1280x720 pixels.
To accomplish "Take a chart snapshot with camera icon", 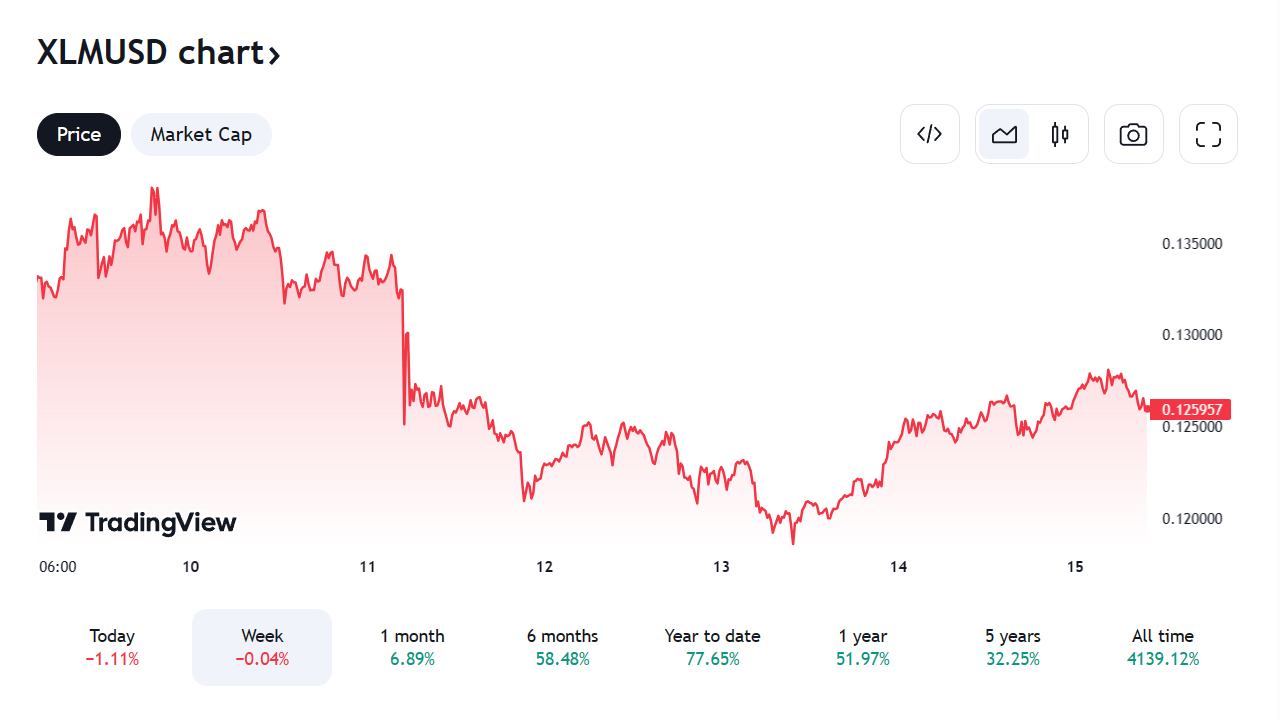I will click(x=1133, y=134).
